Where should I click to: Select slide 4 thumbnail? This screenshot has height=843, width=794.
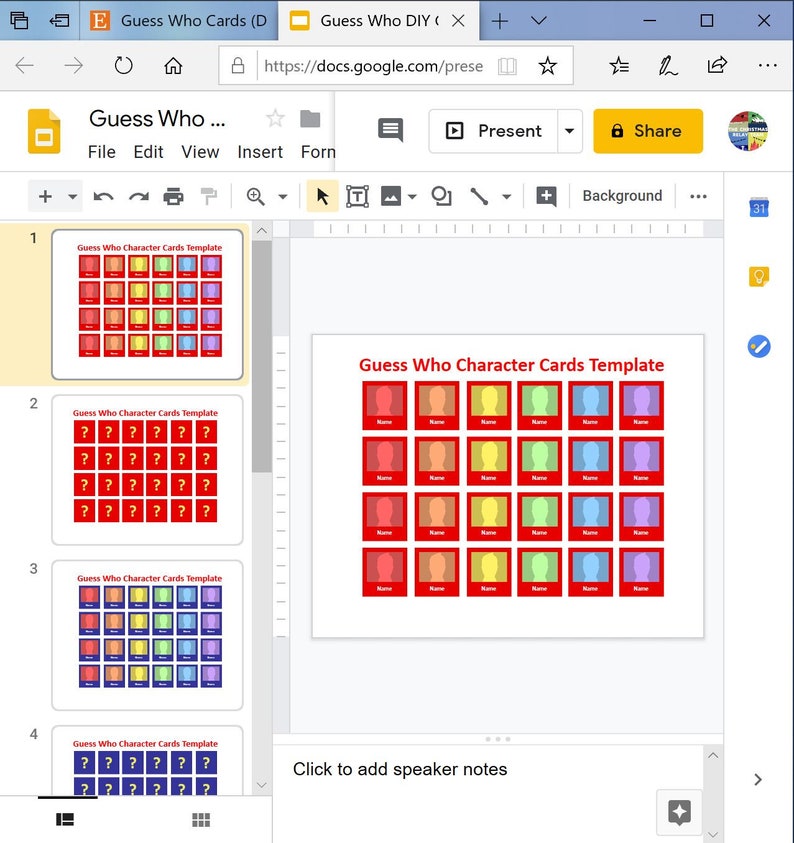point(147,760)
